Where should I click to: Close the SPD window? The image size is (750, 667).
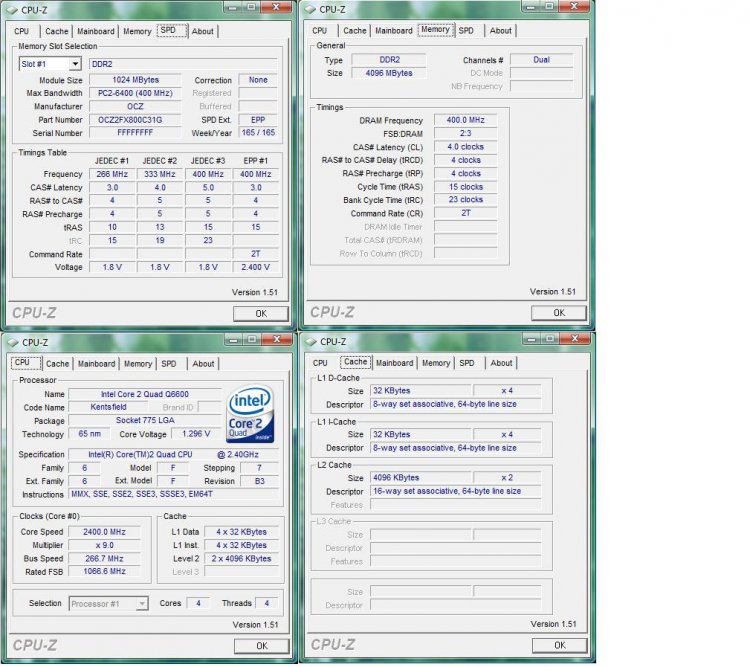(276, 7)
